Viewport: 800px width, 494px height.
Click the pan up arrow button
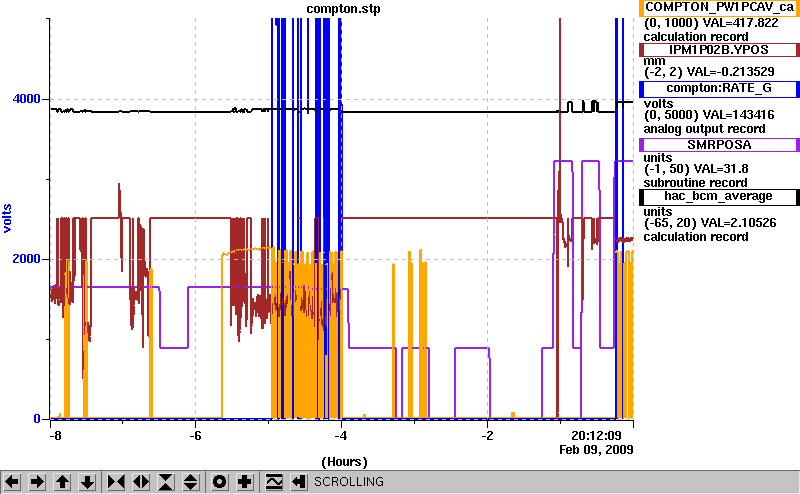(62, 482)
